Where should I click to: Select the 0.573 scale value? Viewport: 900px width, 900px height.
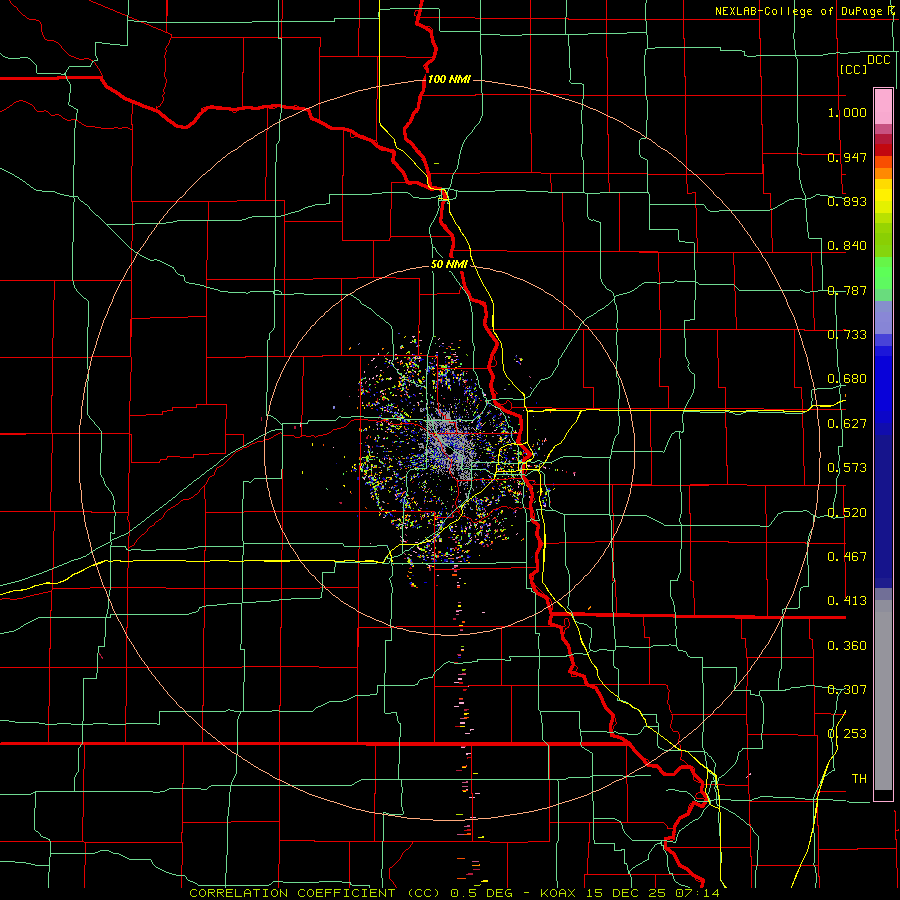[x=847, y=468]
